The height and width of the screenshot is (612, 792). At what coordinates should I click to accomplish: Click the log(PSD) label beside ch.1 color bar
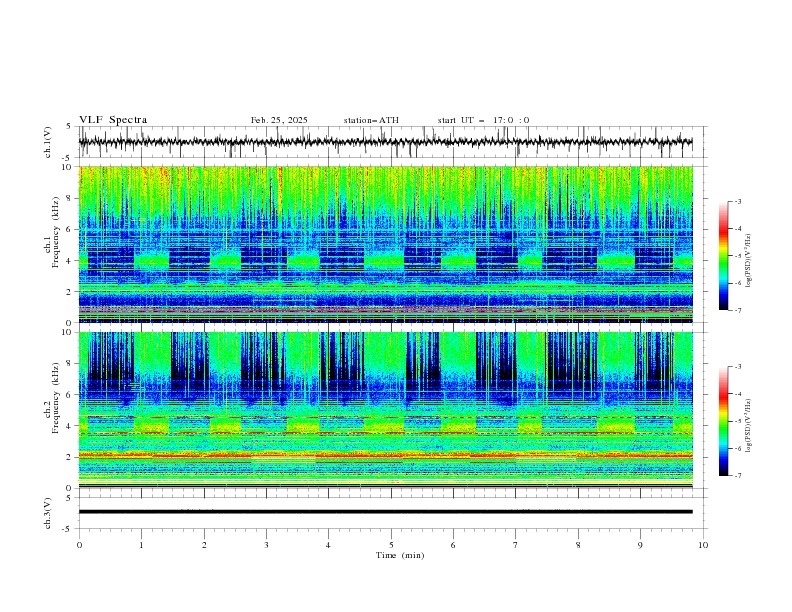pos(748,261)
